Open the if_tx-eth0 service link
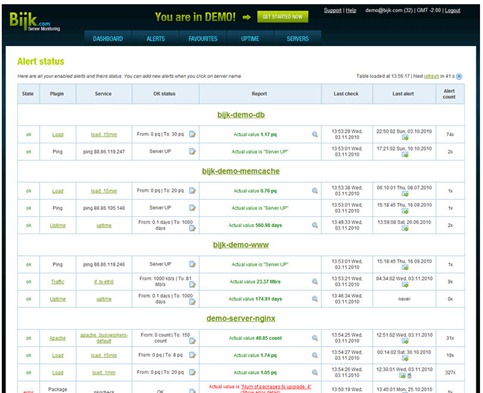Screen dimensions: 483x393 (104, 282)
